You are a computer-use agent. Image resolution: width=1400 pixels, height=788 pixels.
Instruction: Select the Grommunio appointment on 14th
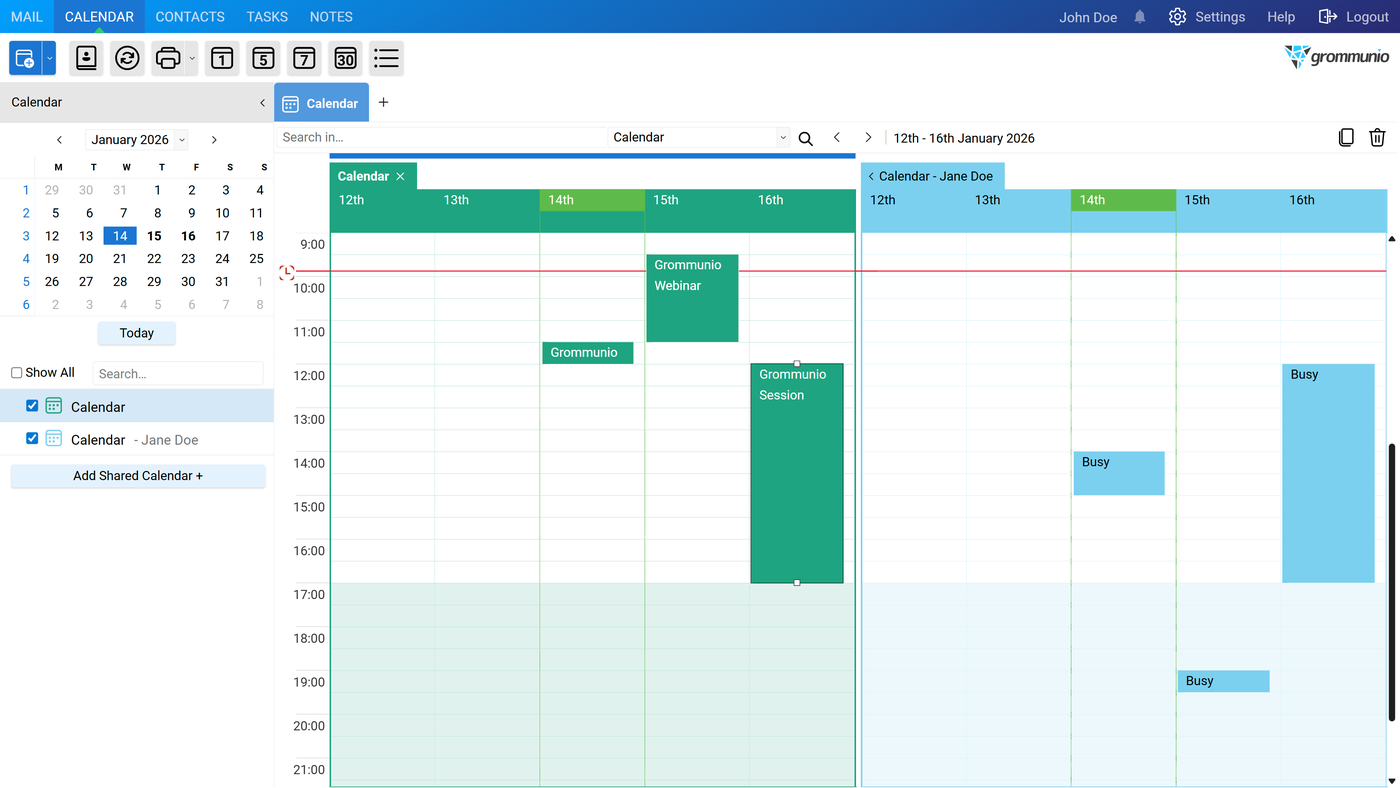pyautogui.click(x=588, y=353)
